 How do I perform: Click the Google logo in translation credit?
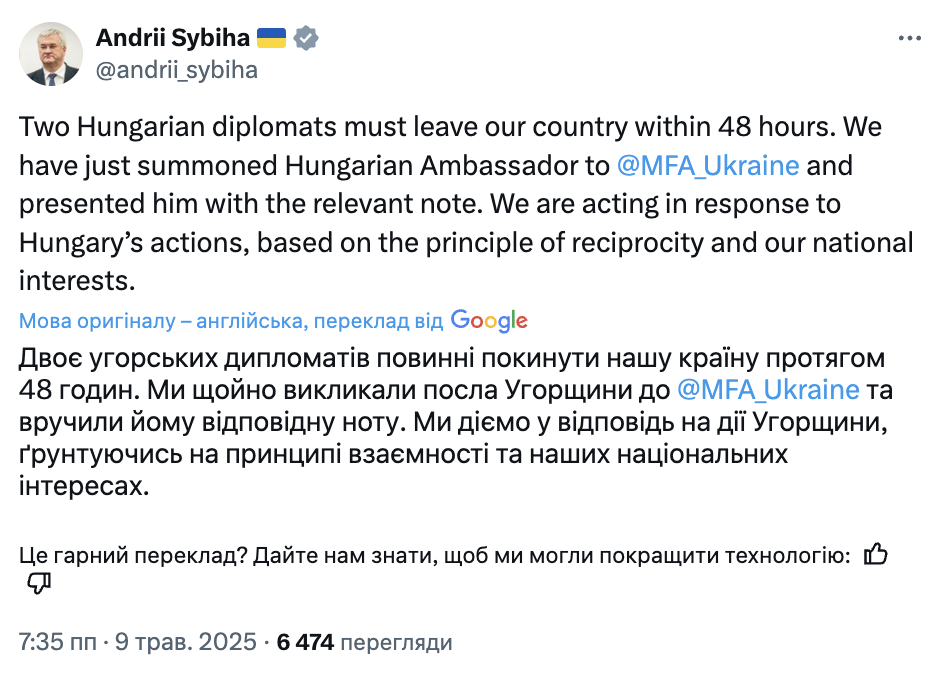[489, 320]
